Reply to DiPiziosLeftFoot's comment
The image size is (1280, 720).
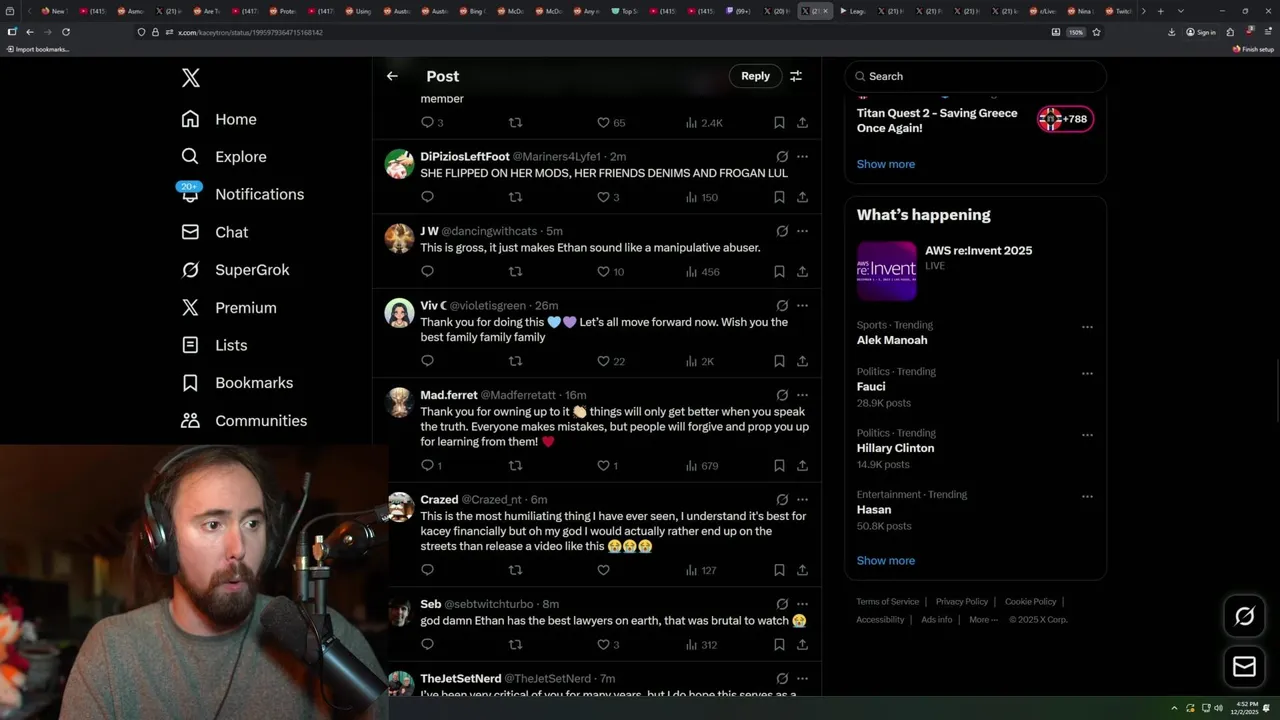pyautogui.click(x=427, y=197)
